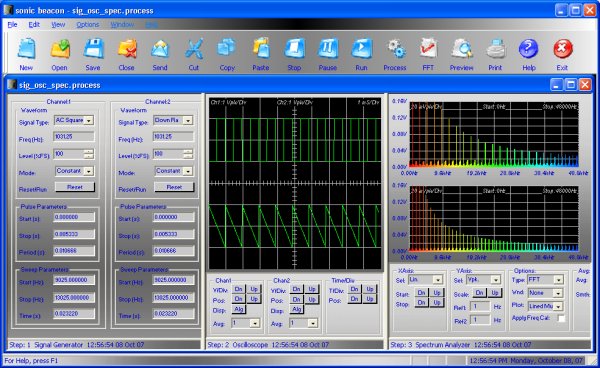Click 'Step: 1 Signal Generator' status text
Viewport: 600px width, 368px height.
tap(46, 345)
